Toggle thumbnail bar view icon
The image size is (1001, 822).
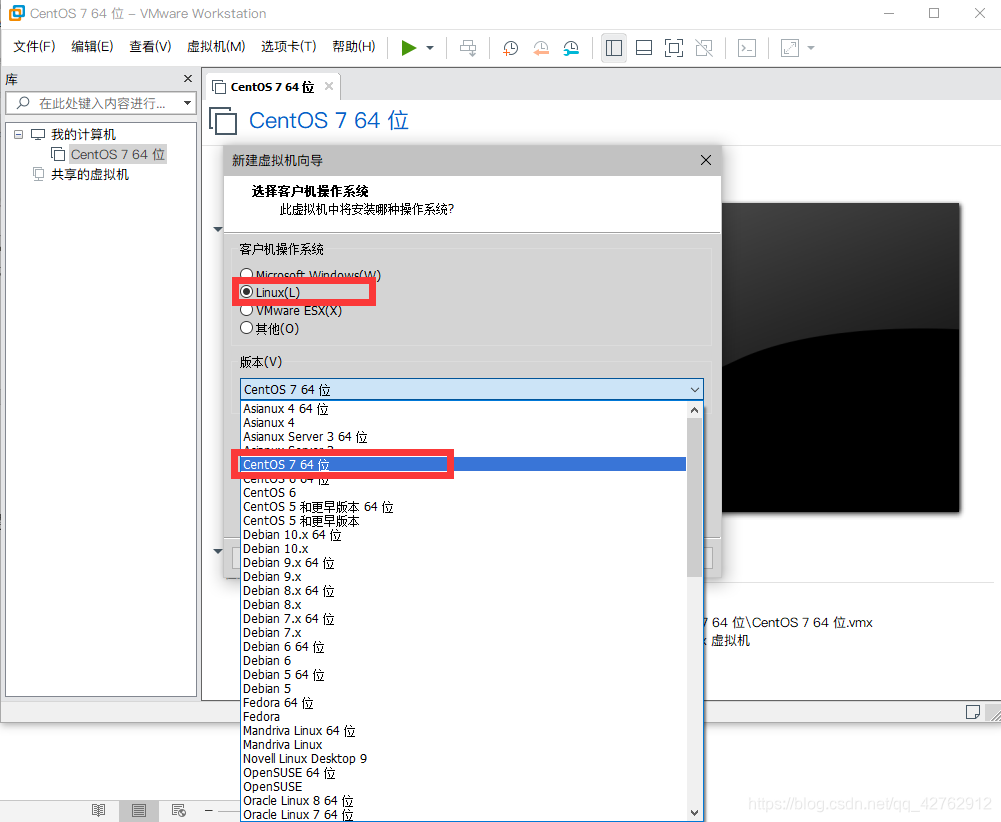point(644,48)
